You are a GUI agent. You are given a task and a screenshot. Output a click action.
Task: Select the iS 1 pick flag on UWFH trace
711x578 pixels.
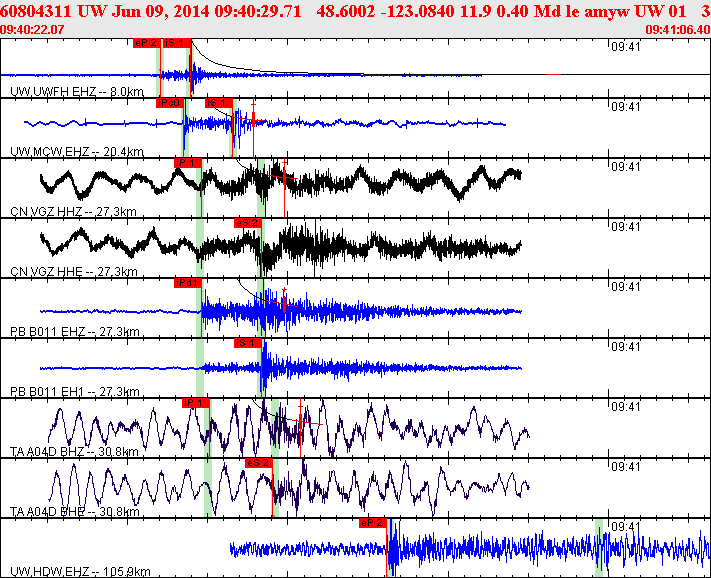(176, 43)
